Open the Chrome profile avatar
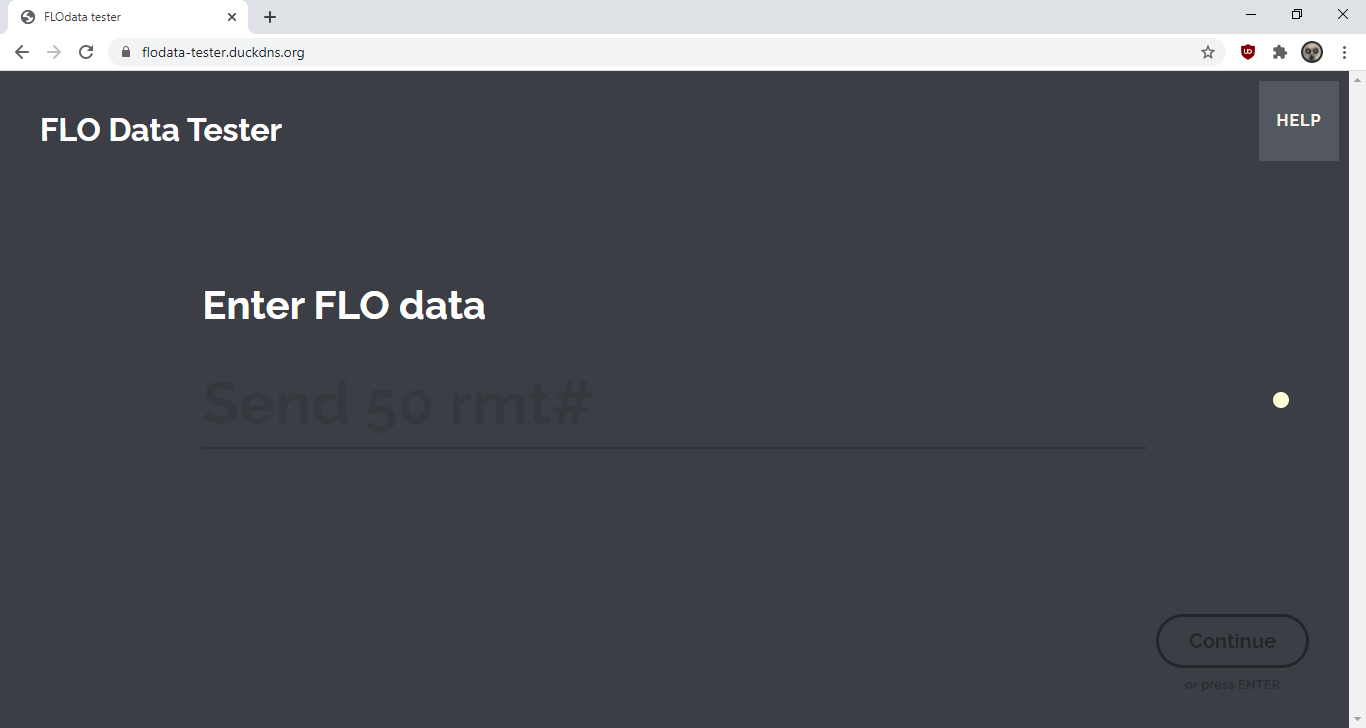1366x728 pixels. click(x=1312, y=52)
